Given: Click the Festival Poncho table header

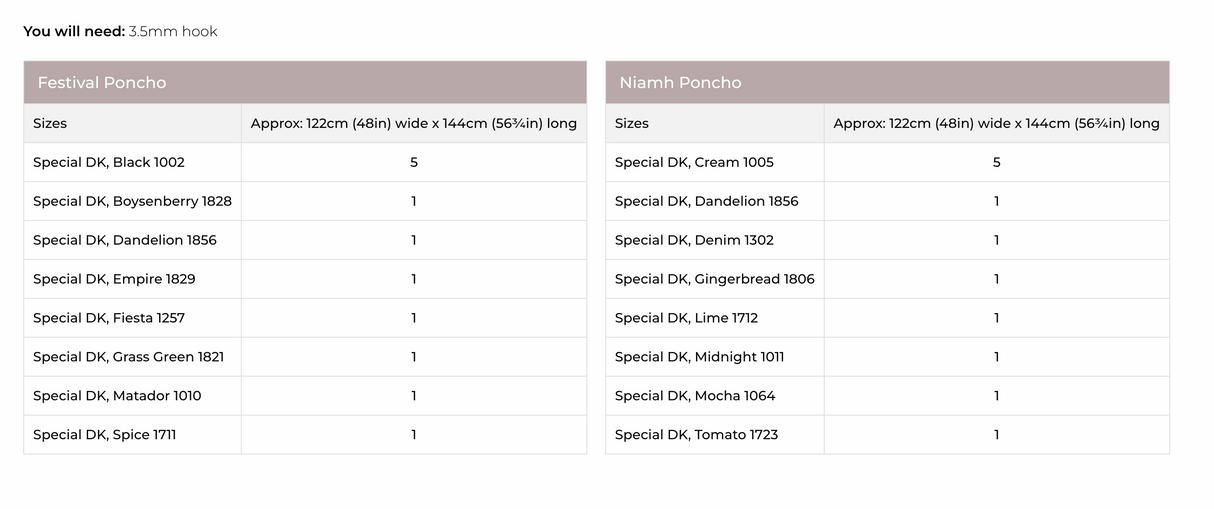Looking at the screenshot, I should pos(305,82).
